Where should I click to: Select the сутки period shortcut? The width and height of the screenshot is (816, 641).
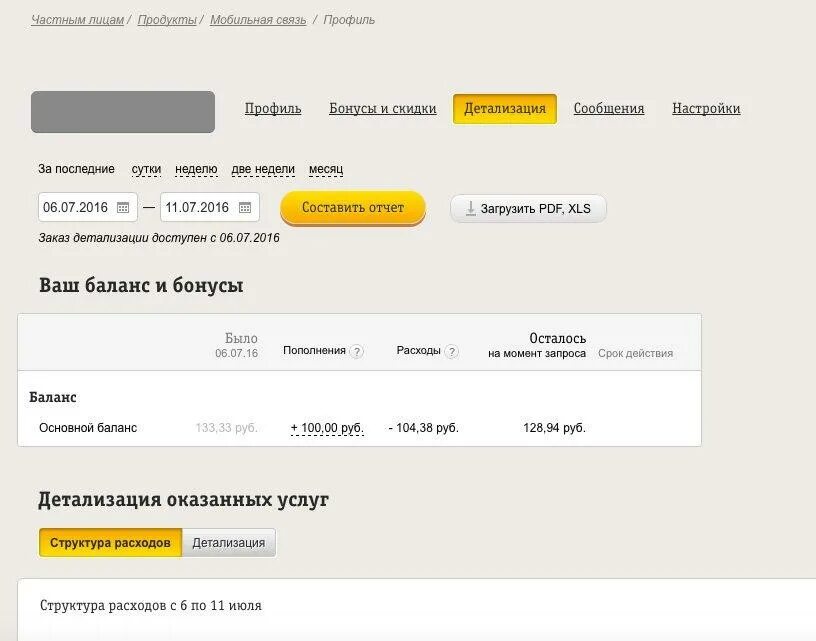tap(146, 169)
